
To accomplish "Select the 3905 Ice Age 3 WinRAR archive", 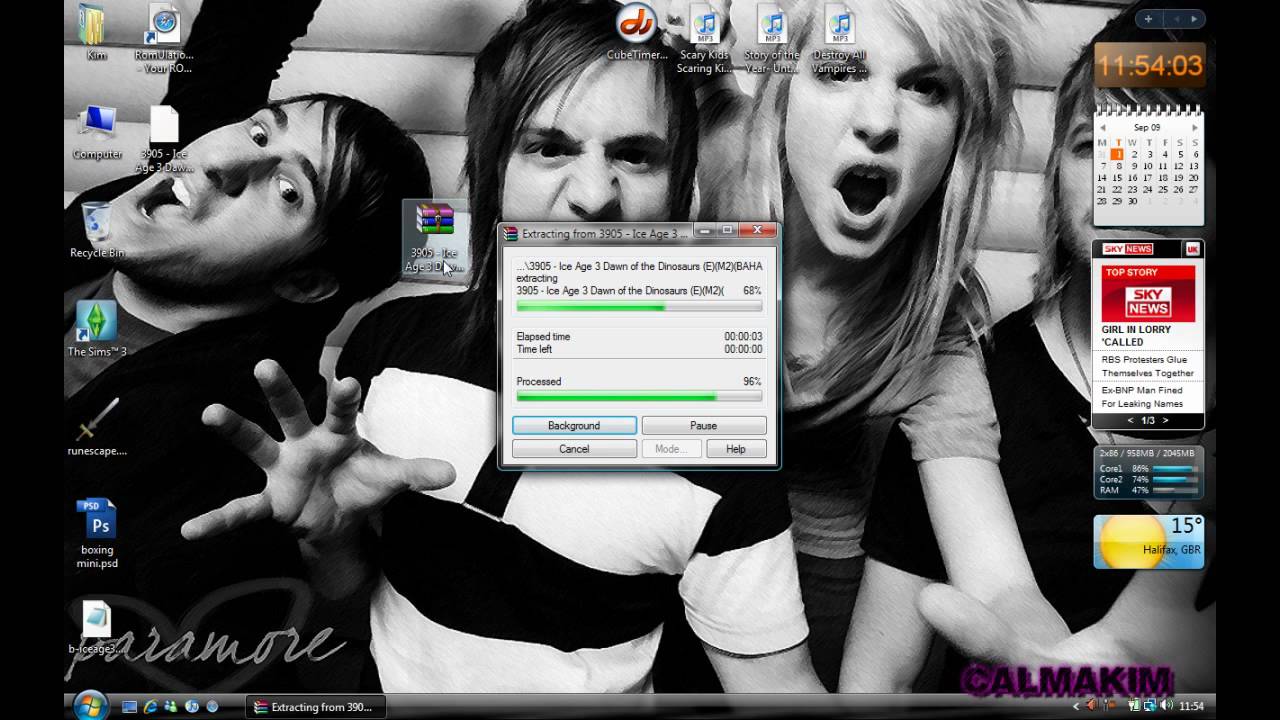I will pos(435,238).
